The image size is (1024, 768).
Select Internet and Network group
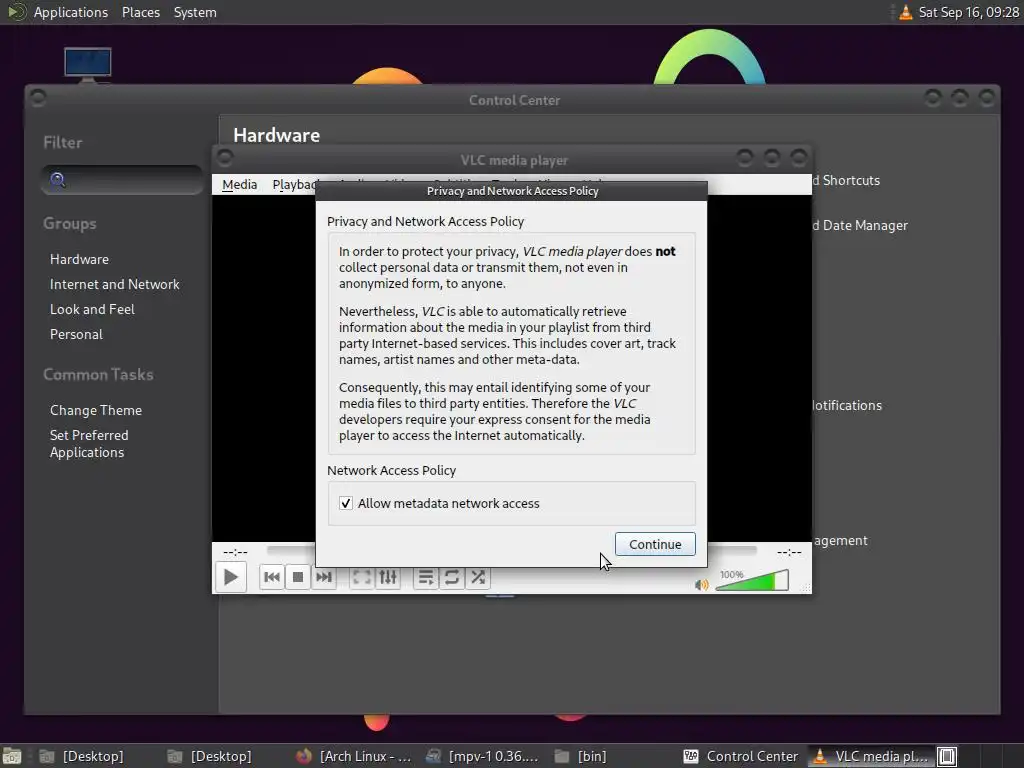pos(115,284)
